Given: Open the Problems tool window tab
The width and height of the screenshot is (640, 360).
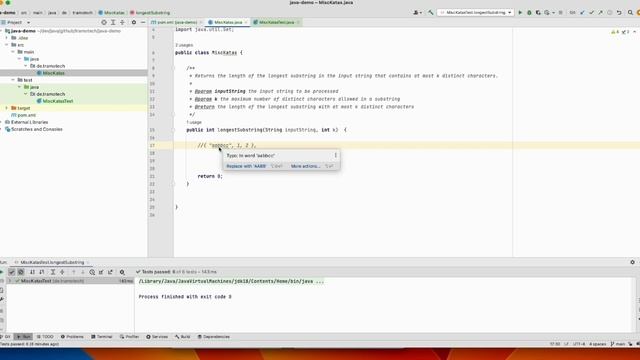Looking at the screenshot, I should (72, 337).
